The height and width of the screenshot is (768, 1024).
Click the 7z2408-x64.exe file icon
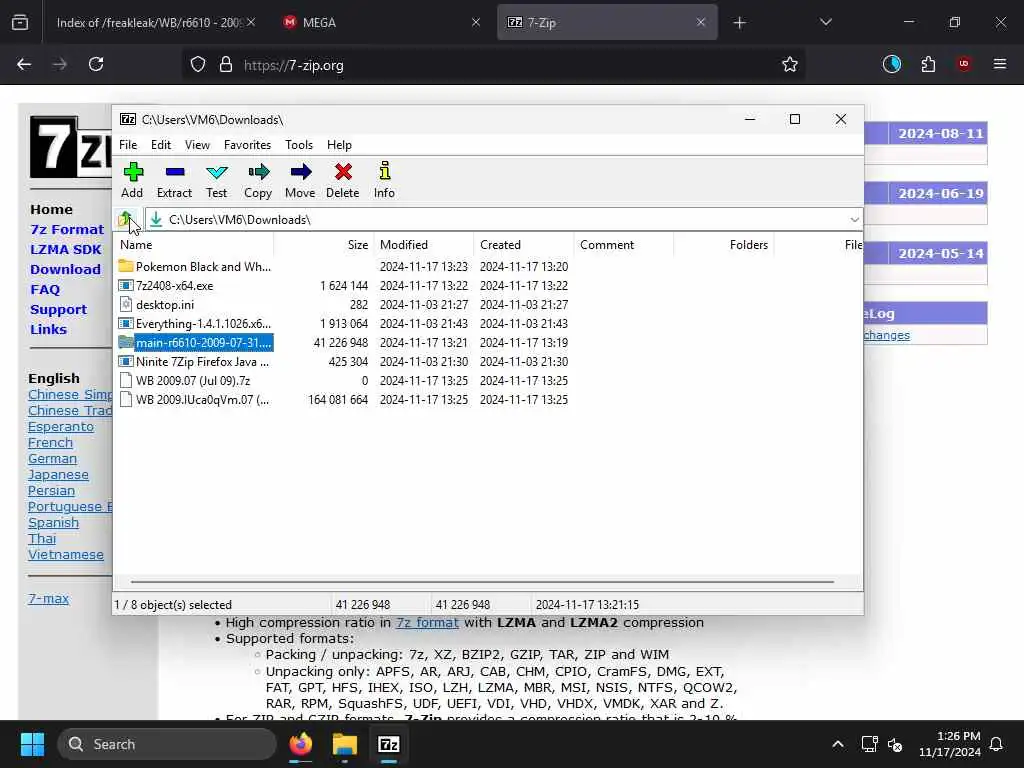point(126,285)
